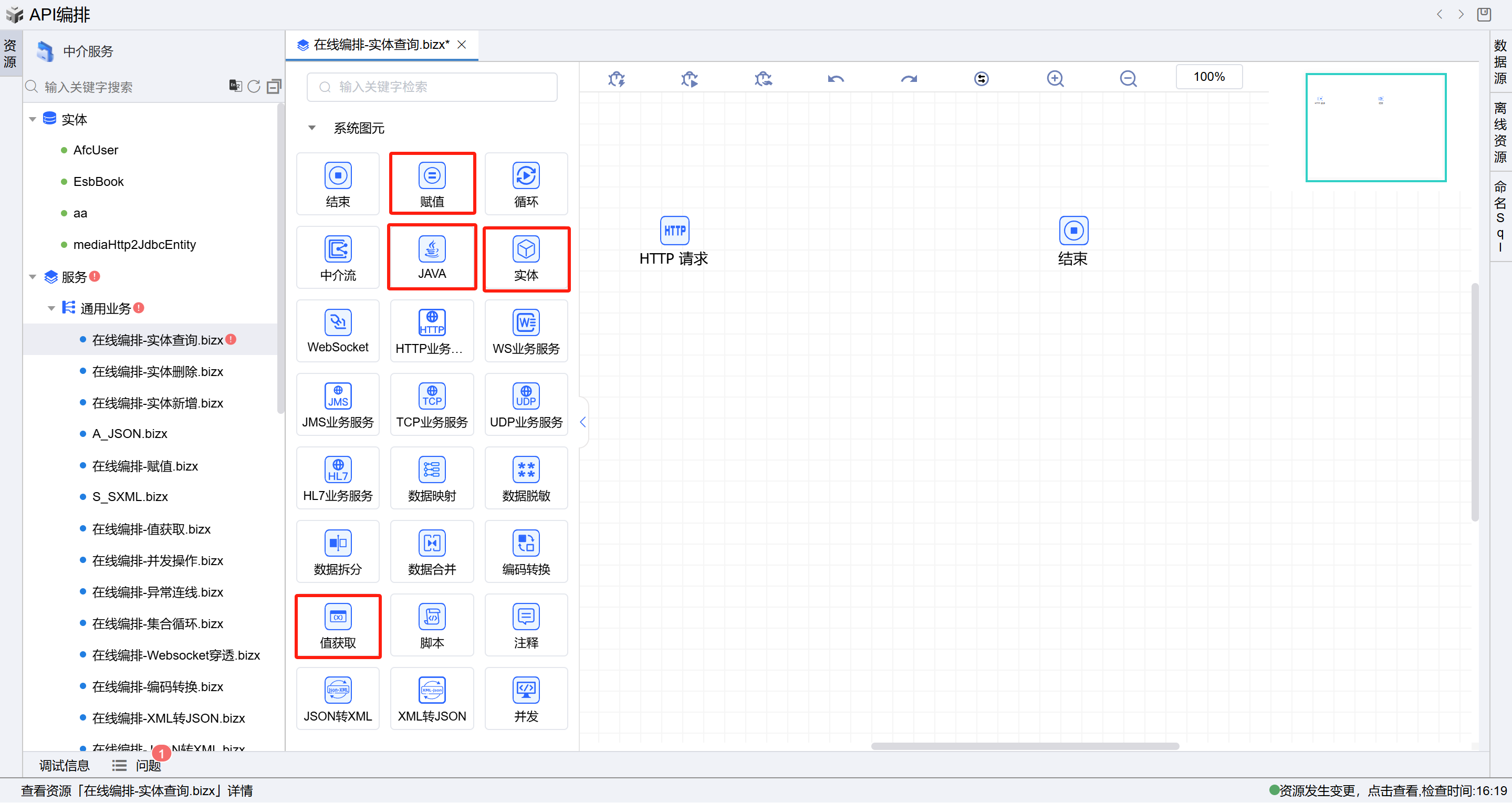Open the 调试信息 panel
This screenshot has height=803, width=1512.
click(64, 765)
